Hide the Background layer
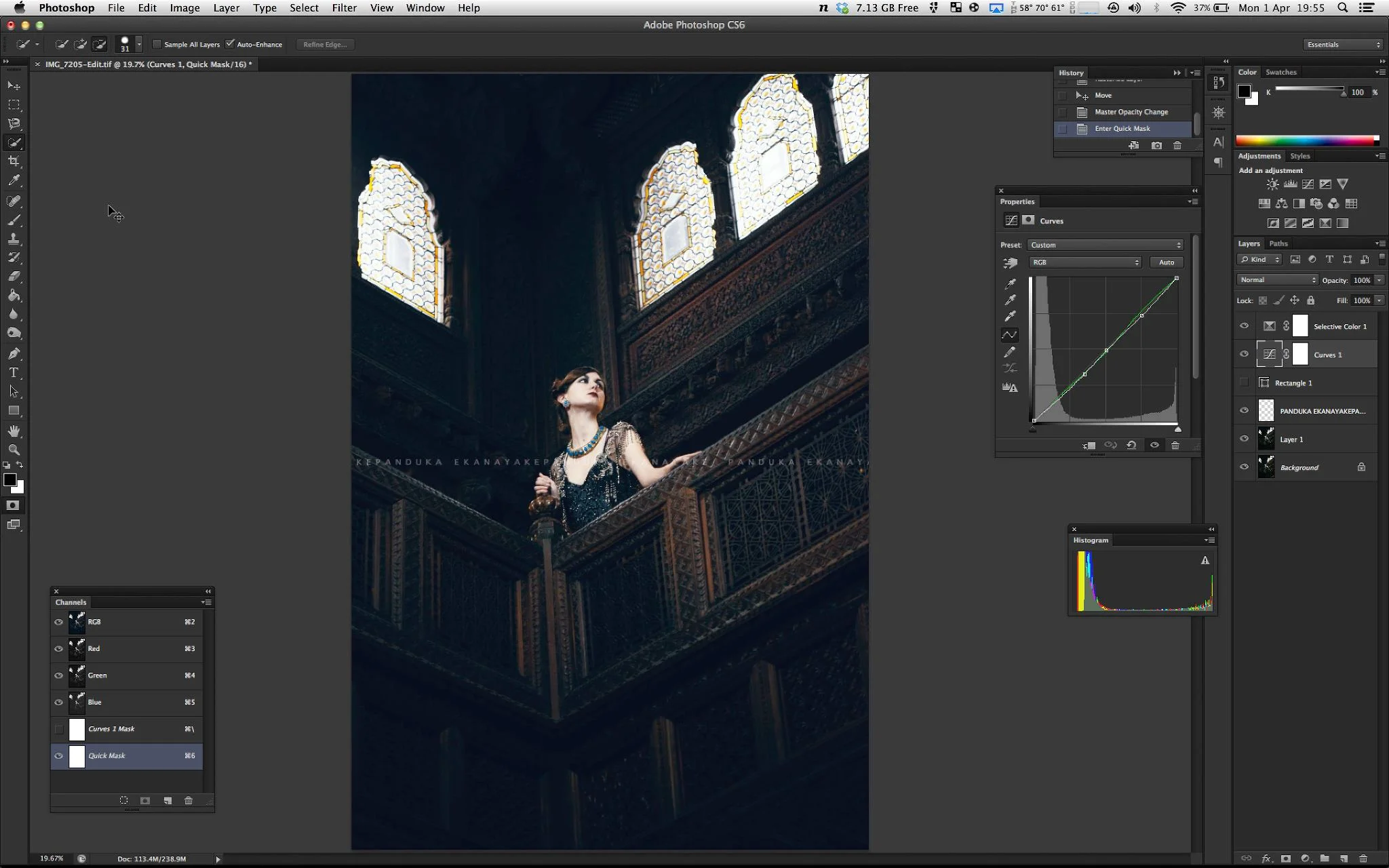Screen dimensions: 1389x868 1244,467
